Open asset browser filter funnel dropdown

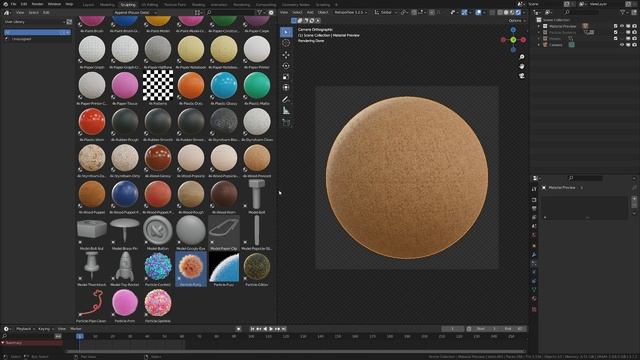point(260,13)
